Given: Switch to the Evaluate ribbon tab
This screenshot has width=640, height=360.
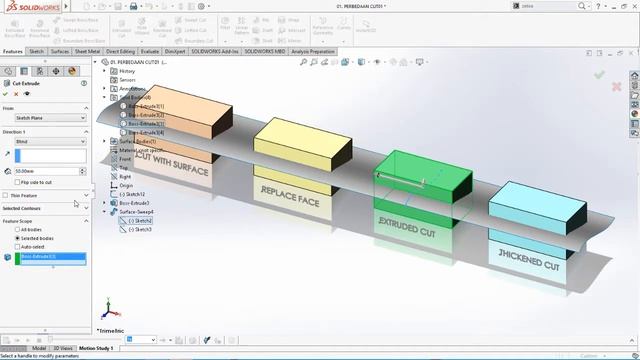Looking at the screenshot, I should [150, 51].
